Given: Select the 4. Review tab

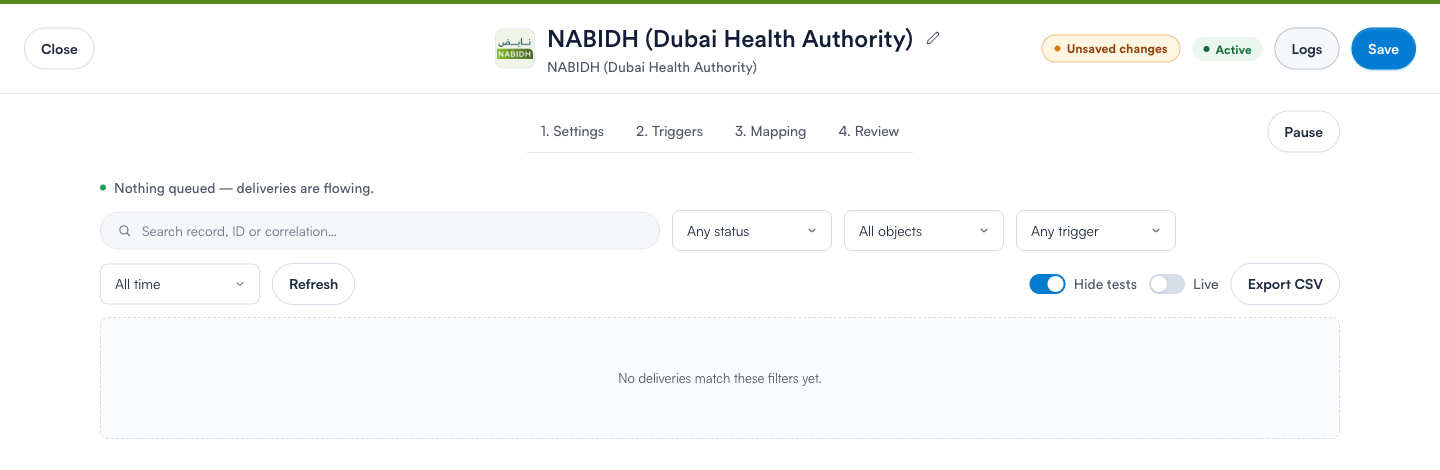Looking at the screenshot, I should [x=868, y=131].
